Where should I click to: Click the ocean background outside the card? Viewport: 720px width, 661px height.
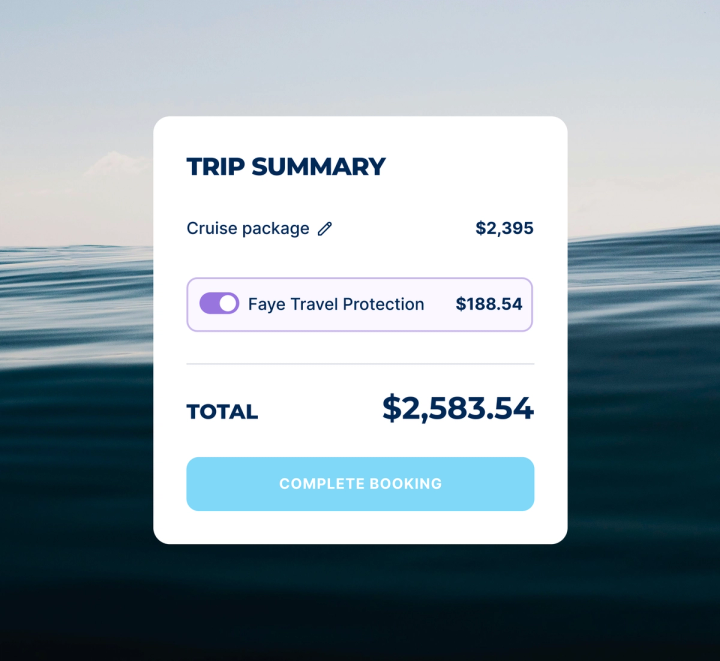point(73,459)
